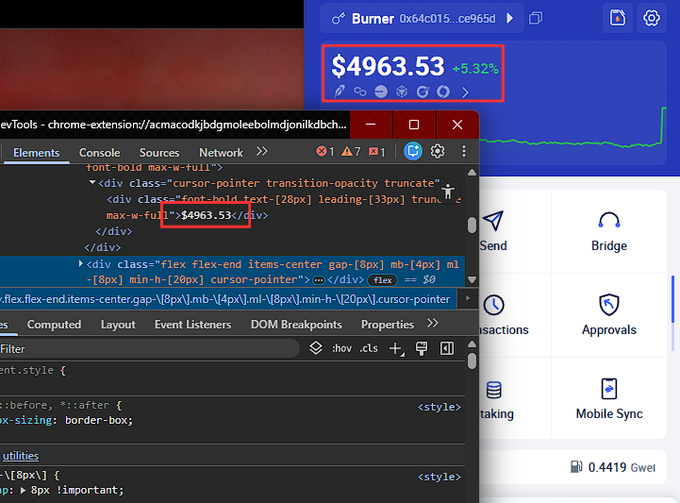680x503 pixels.
Task: Click the flex badge on selected element
Action: 382,280
